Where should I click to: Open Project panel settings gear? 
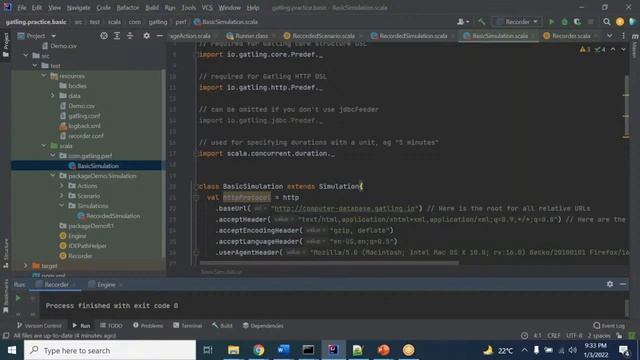[x=146, y=36]
